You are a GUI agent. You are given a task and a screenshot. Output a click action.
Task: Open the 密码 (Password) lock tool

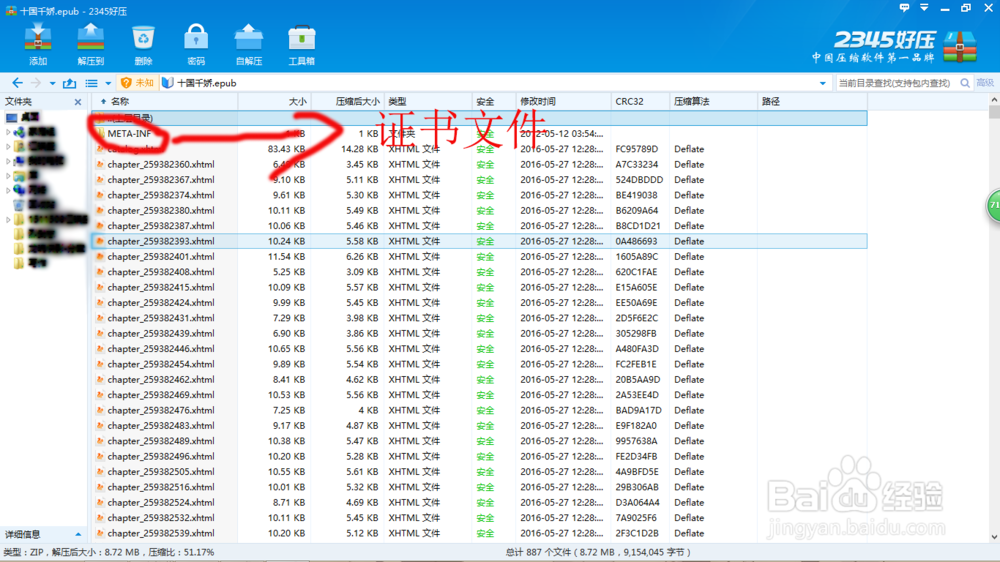[196, 43]
